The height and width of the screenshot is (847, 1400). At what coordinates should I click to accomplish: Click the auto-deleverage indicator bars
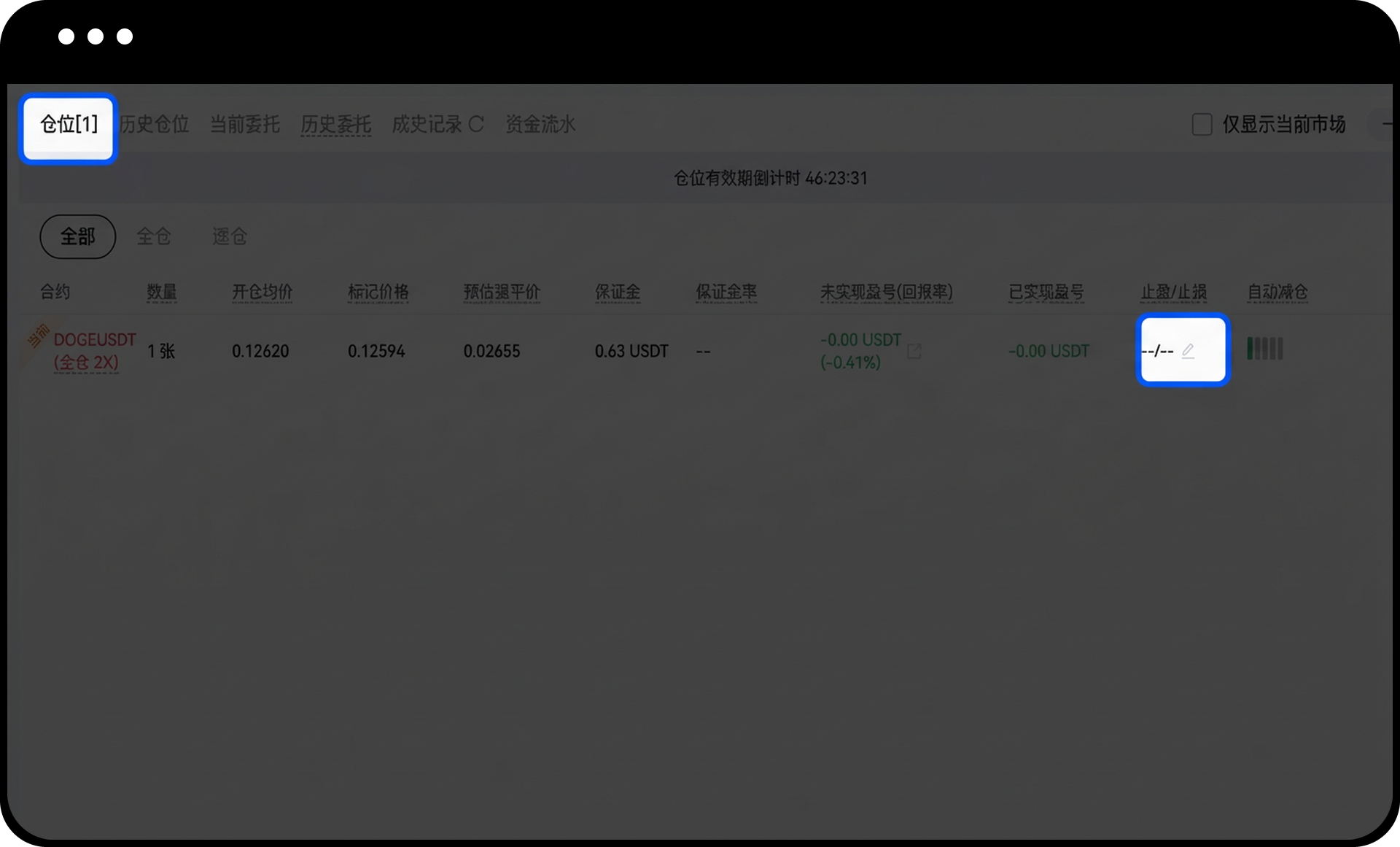1265,349
